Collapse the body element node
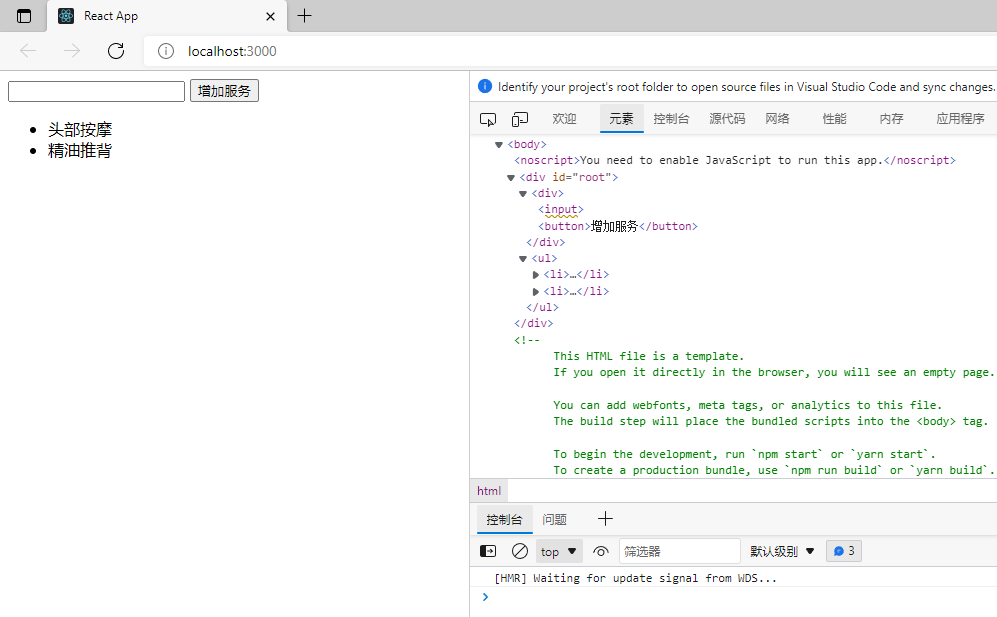The width and height of the screenshot is (997, 617). [498, 145]
